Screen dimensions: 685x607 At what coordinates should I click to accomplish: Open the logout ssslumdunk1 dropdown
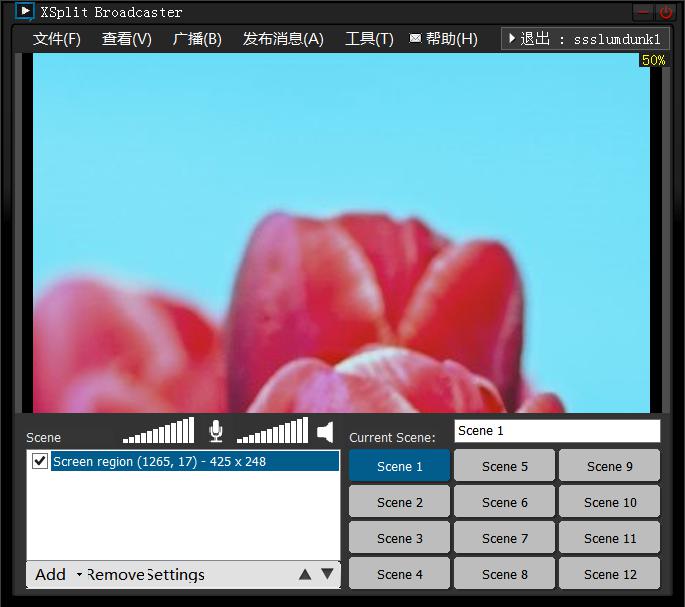(585, 39)
